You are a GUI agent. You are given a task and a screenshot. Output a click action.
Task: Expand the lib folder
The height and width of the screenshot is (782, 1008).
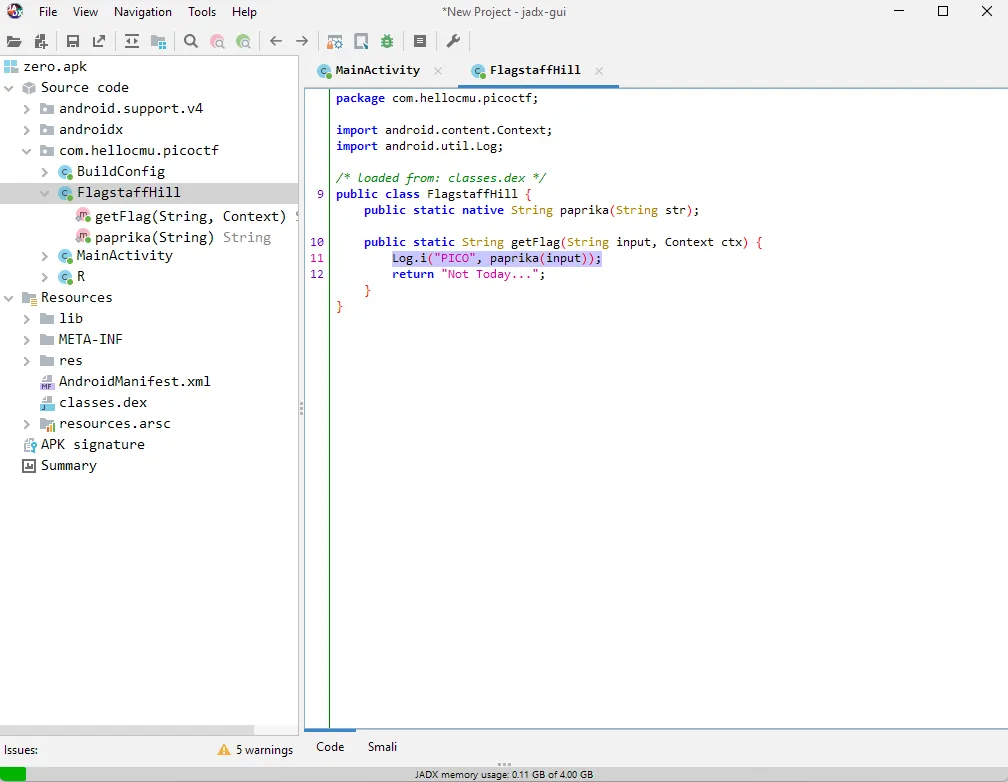[26, 319]
